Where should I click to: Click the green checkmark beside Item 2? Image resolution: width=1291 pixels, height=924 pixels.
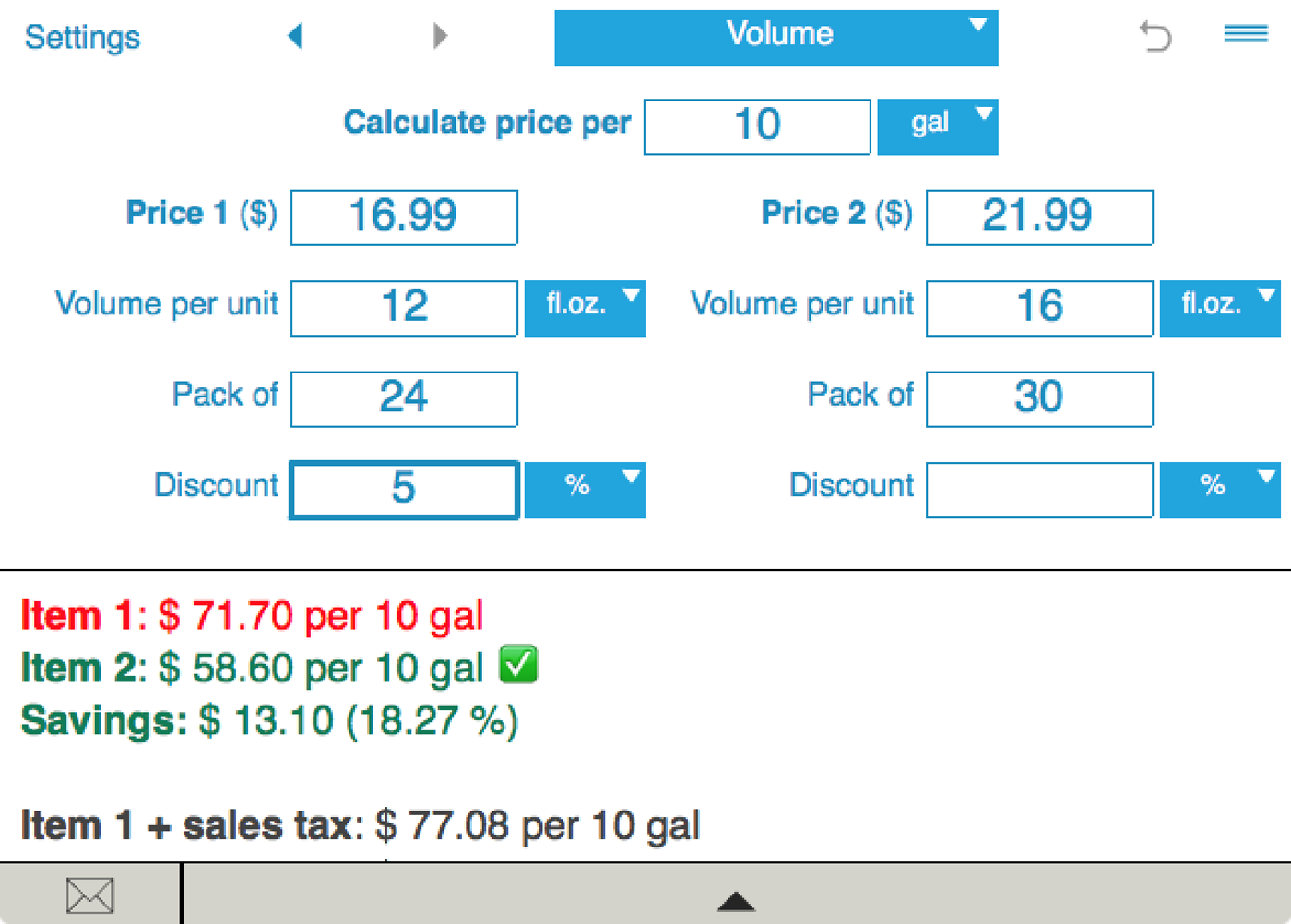tap(518, 665)
